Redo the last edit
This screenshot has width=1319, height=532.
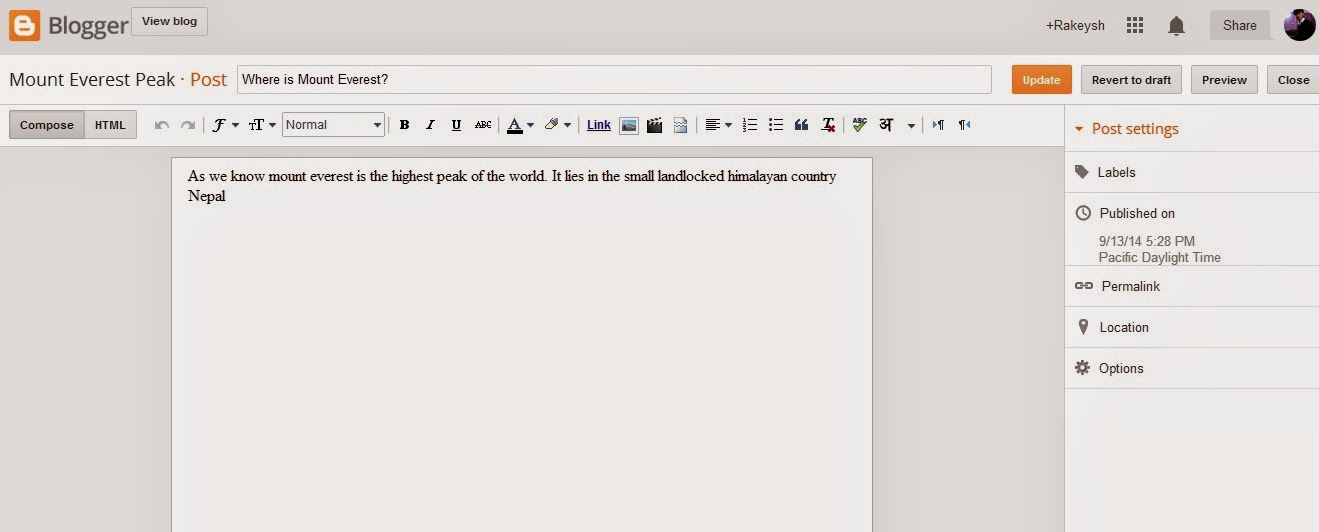[x=187, y=125]
